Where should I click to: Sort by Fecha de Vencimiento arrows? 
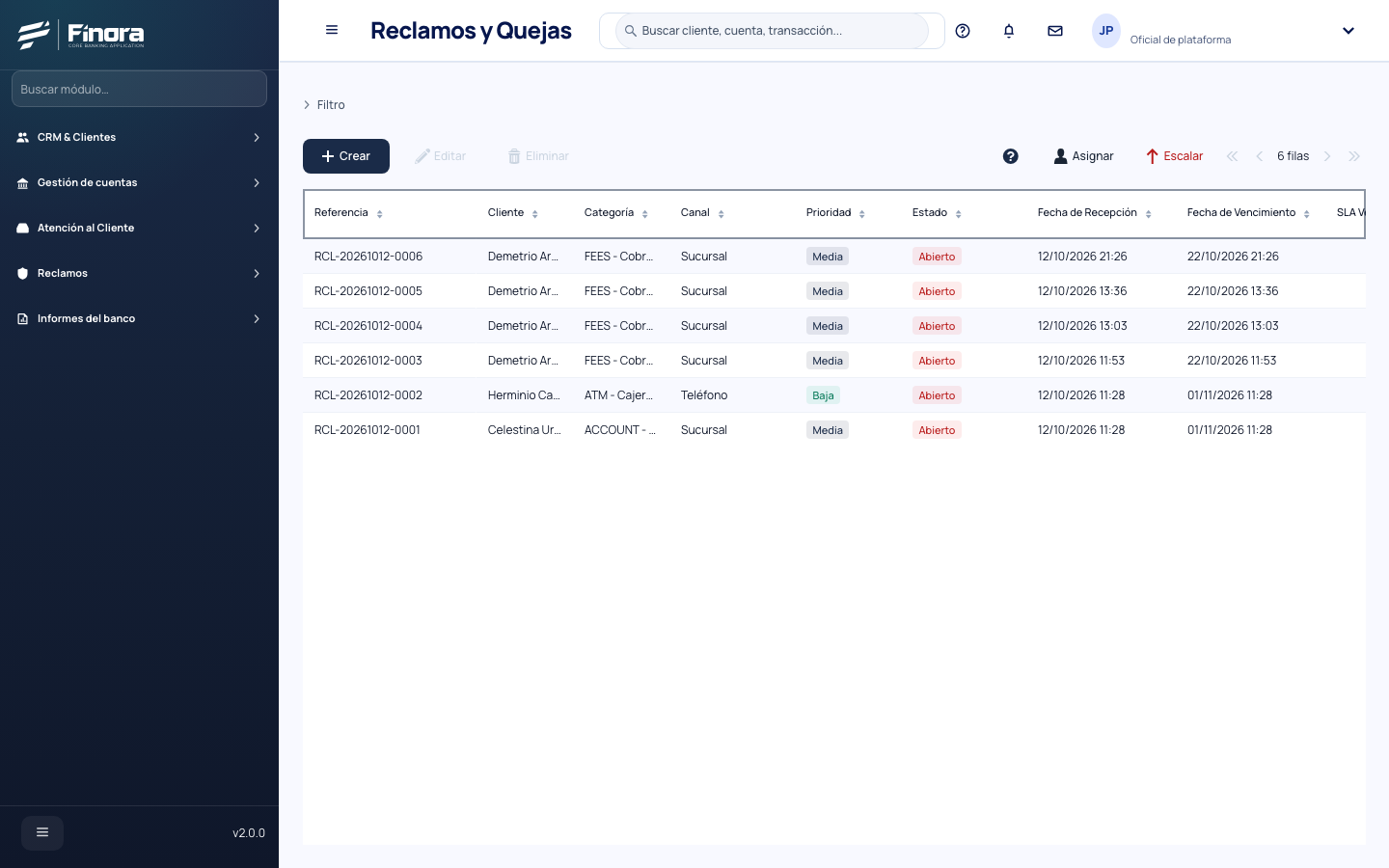[x=1307, y=214]
